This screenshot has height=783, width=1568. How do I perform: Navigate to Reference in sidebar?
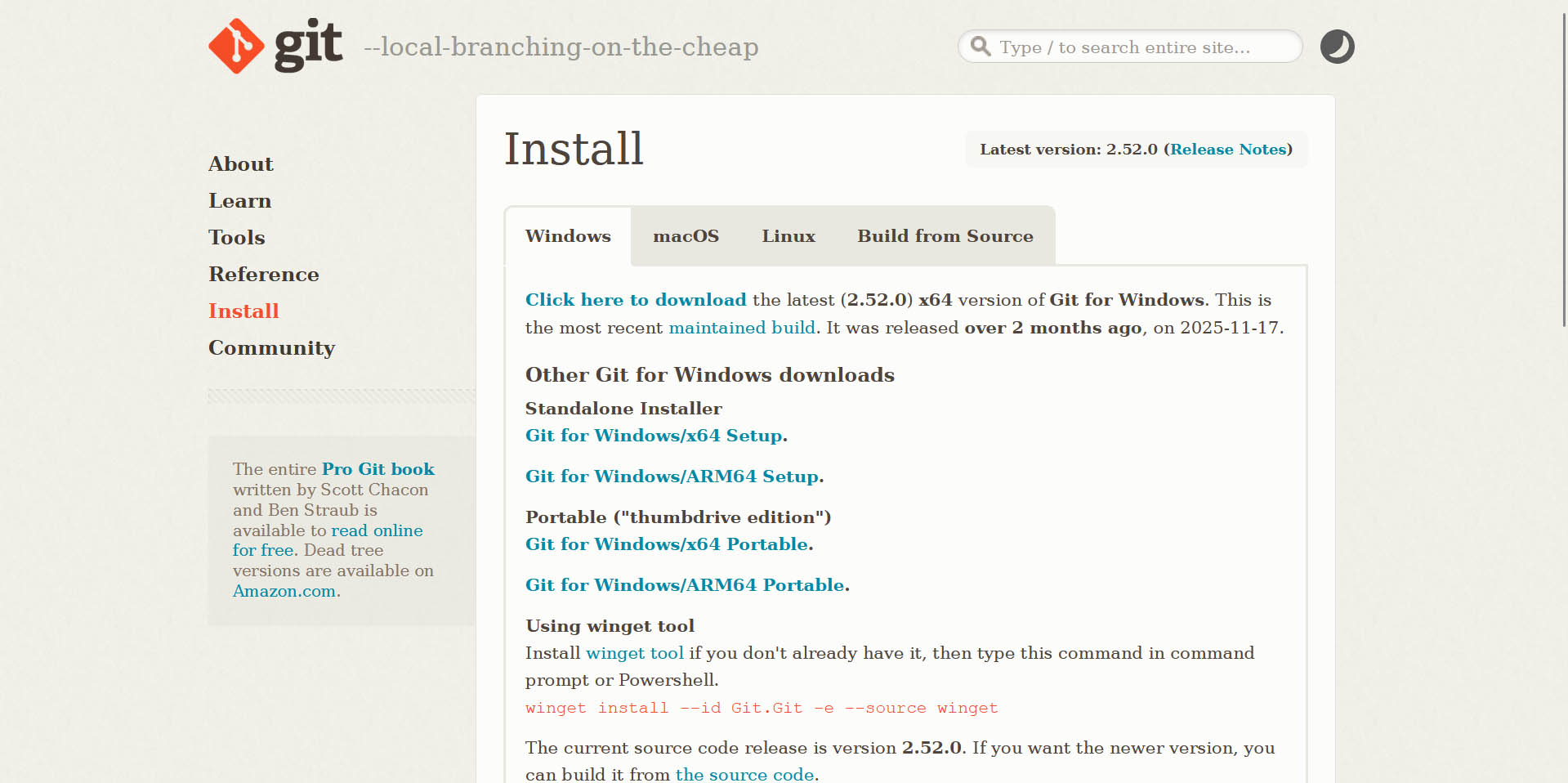[264, 275]
